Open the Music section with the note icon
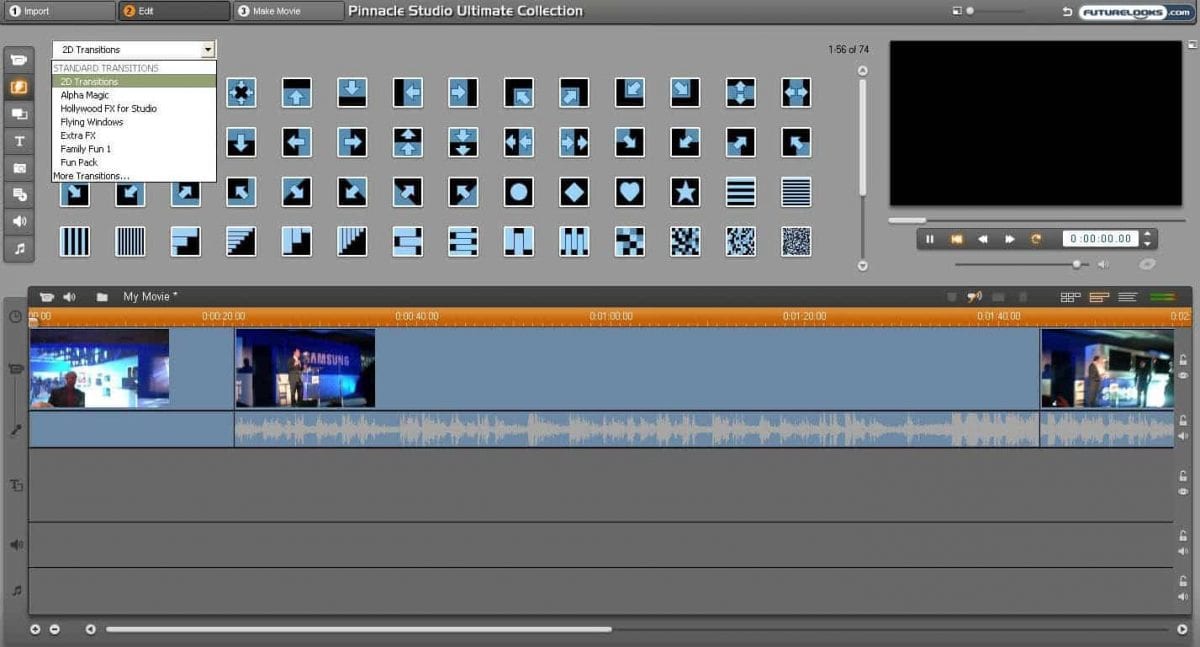The height and width of the screenshot is (647, 1200). (18, 249)
